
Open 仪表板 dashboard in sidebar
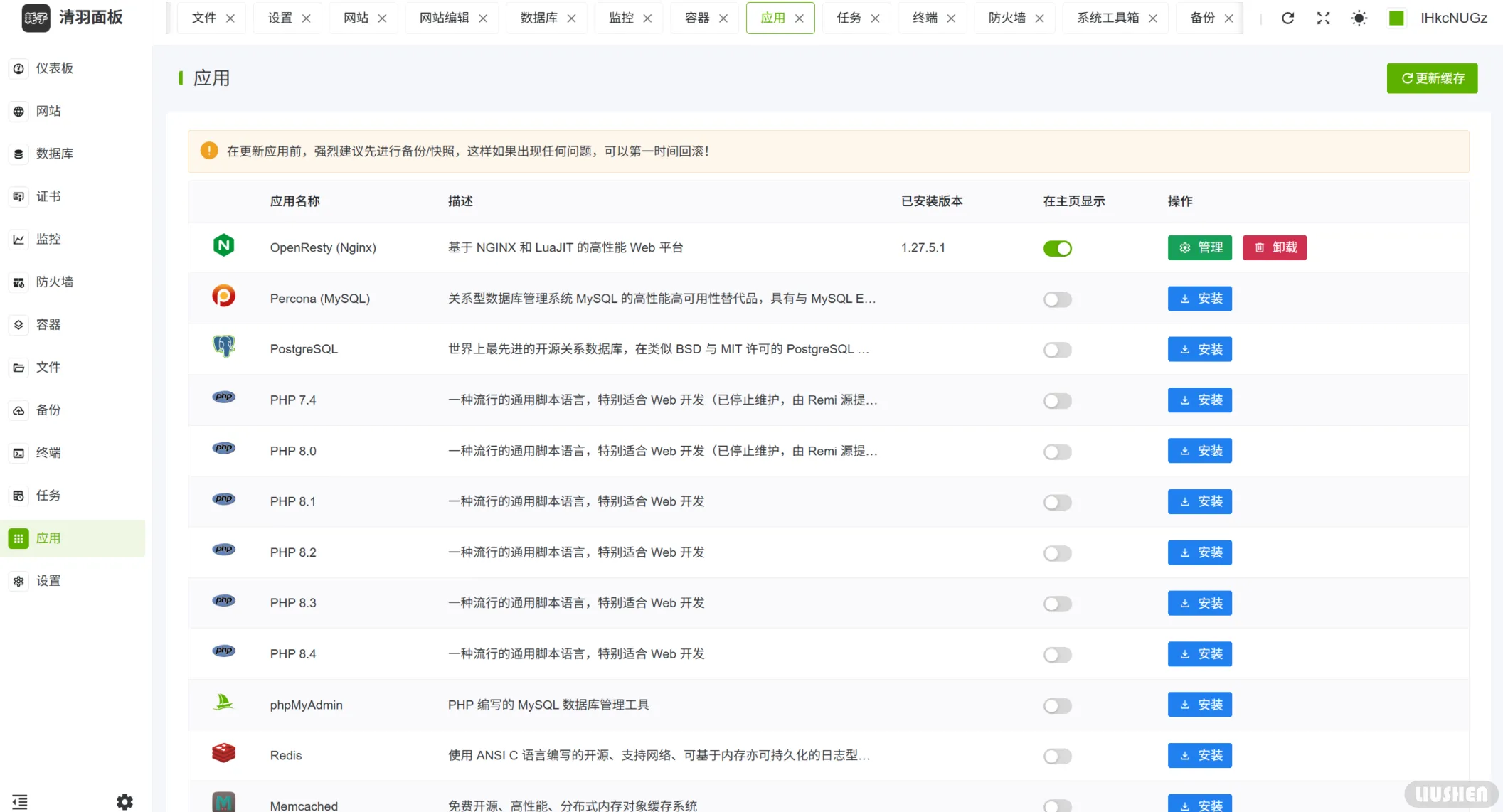[x=54, y=68]
